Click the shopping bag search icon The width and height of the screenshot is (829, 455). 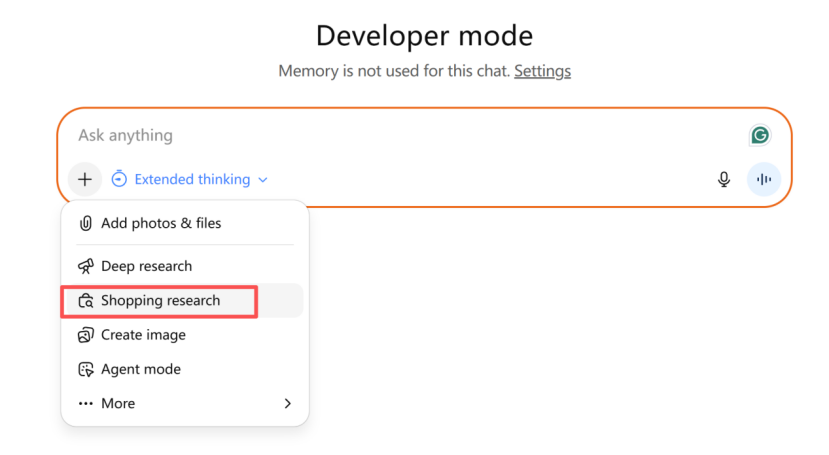85,300
